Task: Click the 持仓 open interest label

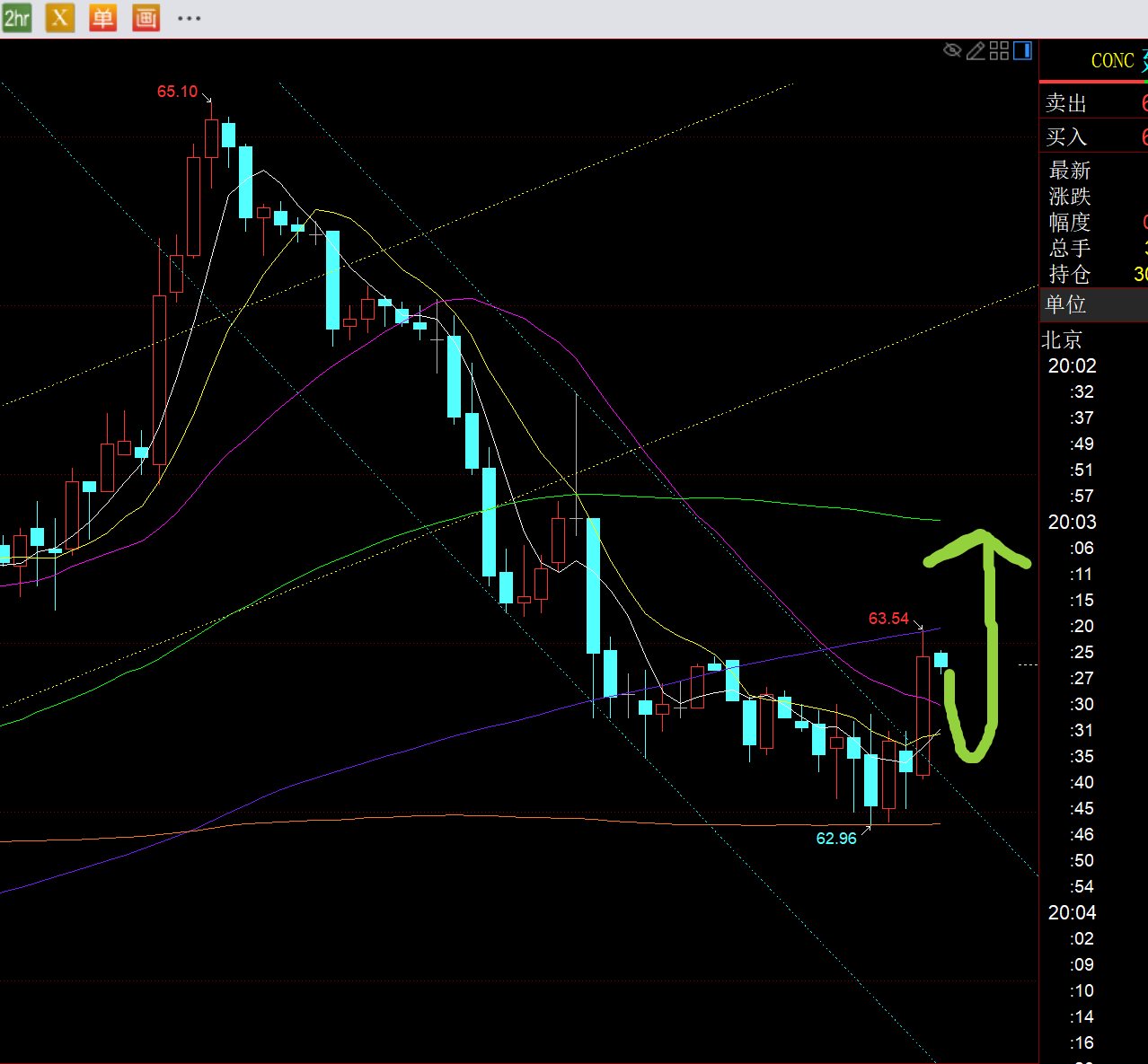Action: [1069, 275]
